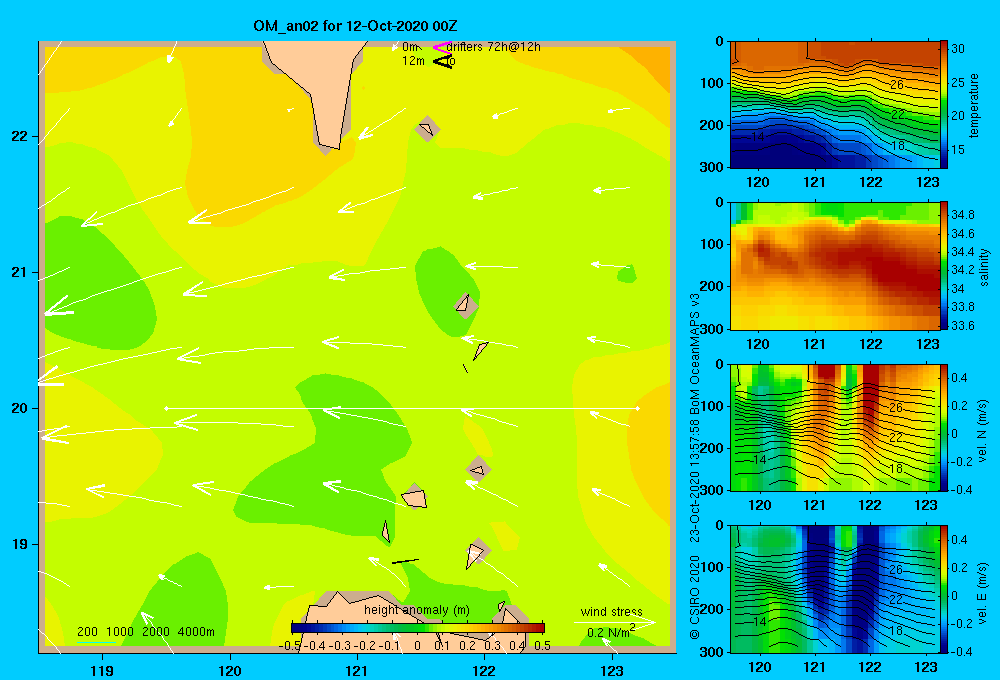Screen dimensions: 1000x680
Task: Select the 'wind stress' legend label
Action: point(611,611)
